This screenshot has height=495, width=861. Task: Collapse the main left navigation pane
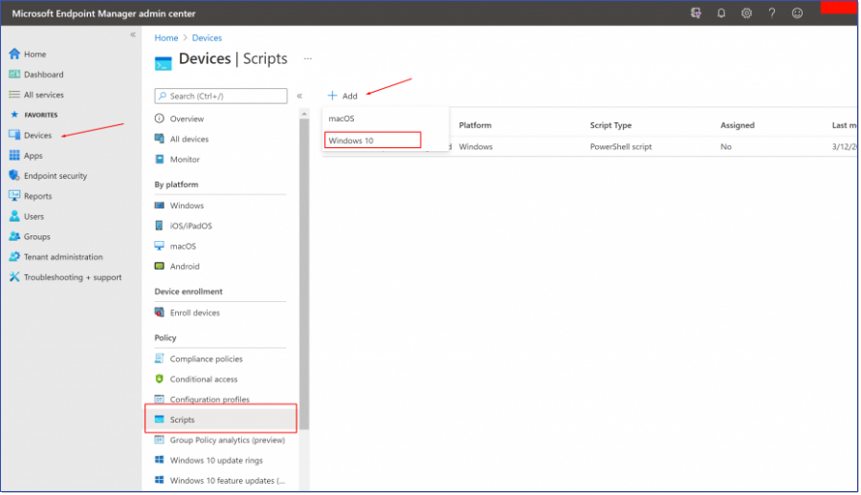point(133,35)
